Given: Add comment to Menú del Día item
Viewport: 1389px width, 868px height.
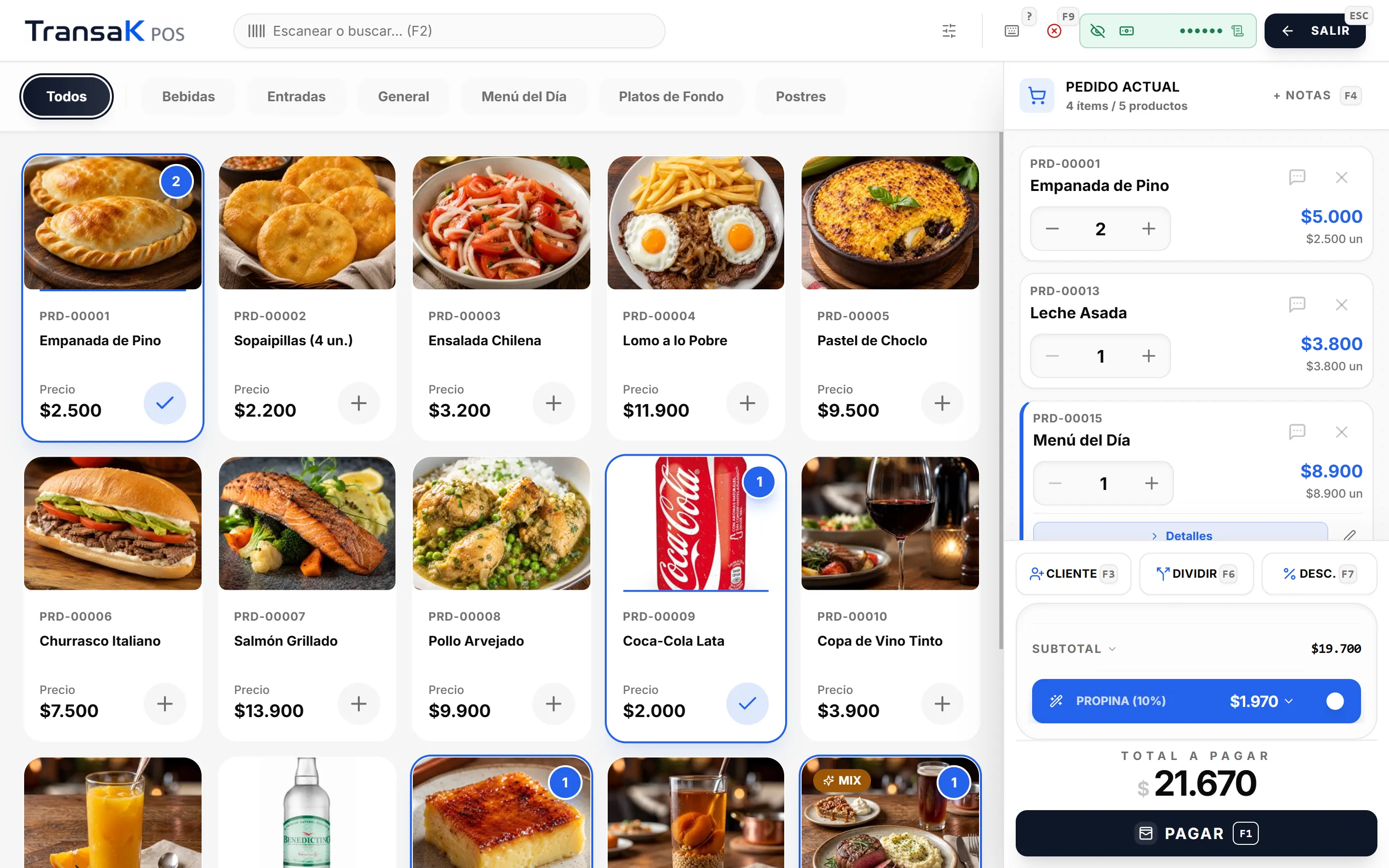Looking at the screenshot, I should 1296,432.
